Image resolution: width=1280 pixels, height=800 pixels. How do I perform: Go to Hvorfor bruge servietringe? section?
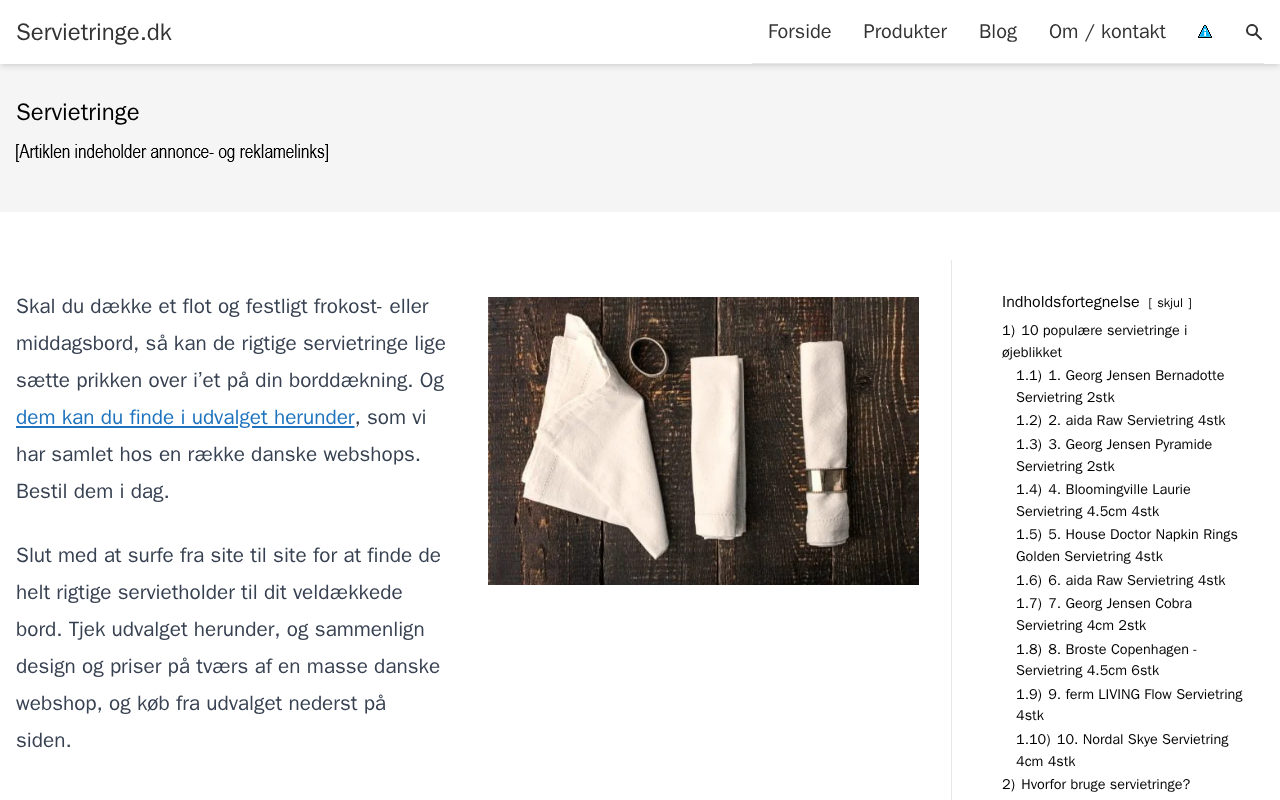1096,784
